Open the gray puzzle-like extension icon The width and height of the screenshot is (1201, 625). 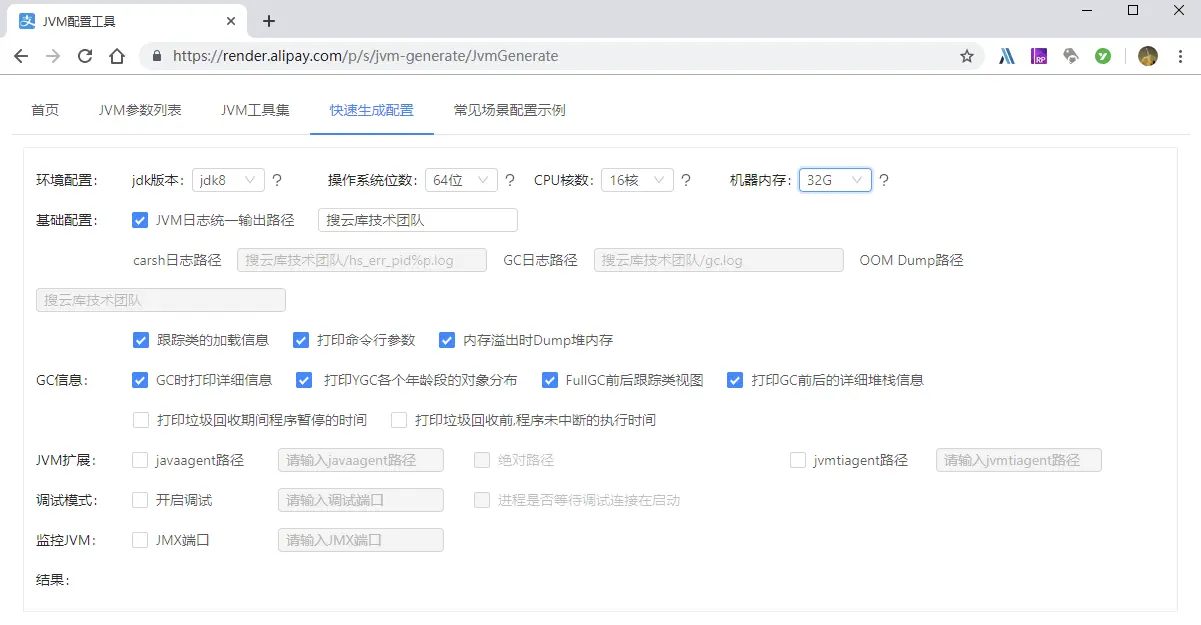pyautogui.click(x=1071, y=57)
